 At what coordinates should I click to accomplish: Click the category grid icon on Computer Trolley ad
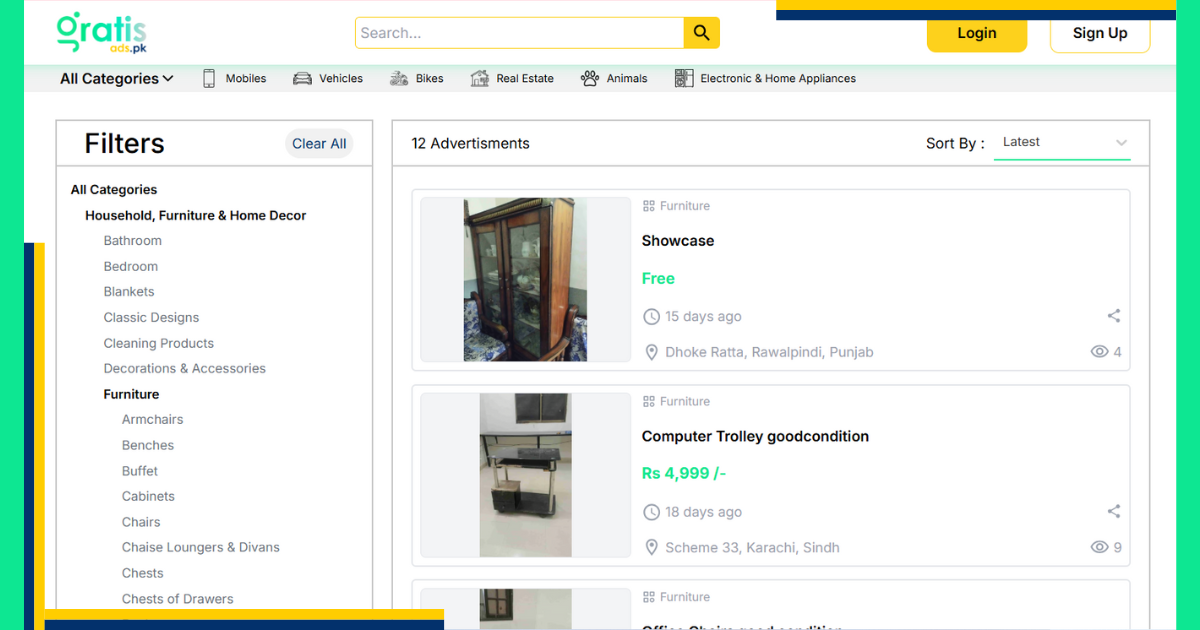649,401
